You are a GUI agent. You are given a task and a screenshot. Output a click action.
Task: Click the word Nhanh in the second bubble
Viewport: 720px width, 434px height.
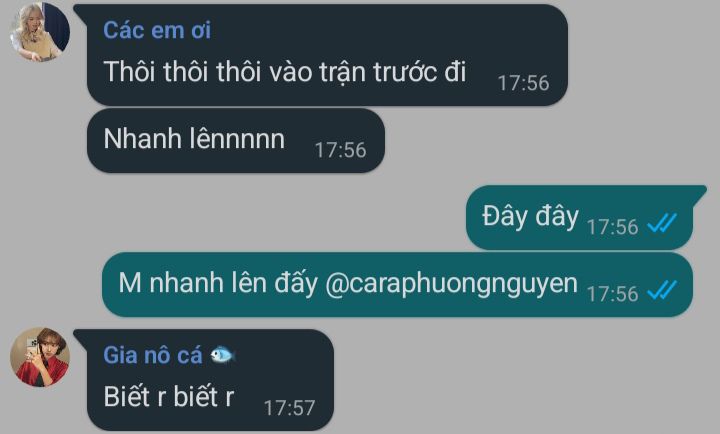[x=142, y=139]
